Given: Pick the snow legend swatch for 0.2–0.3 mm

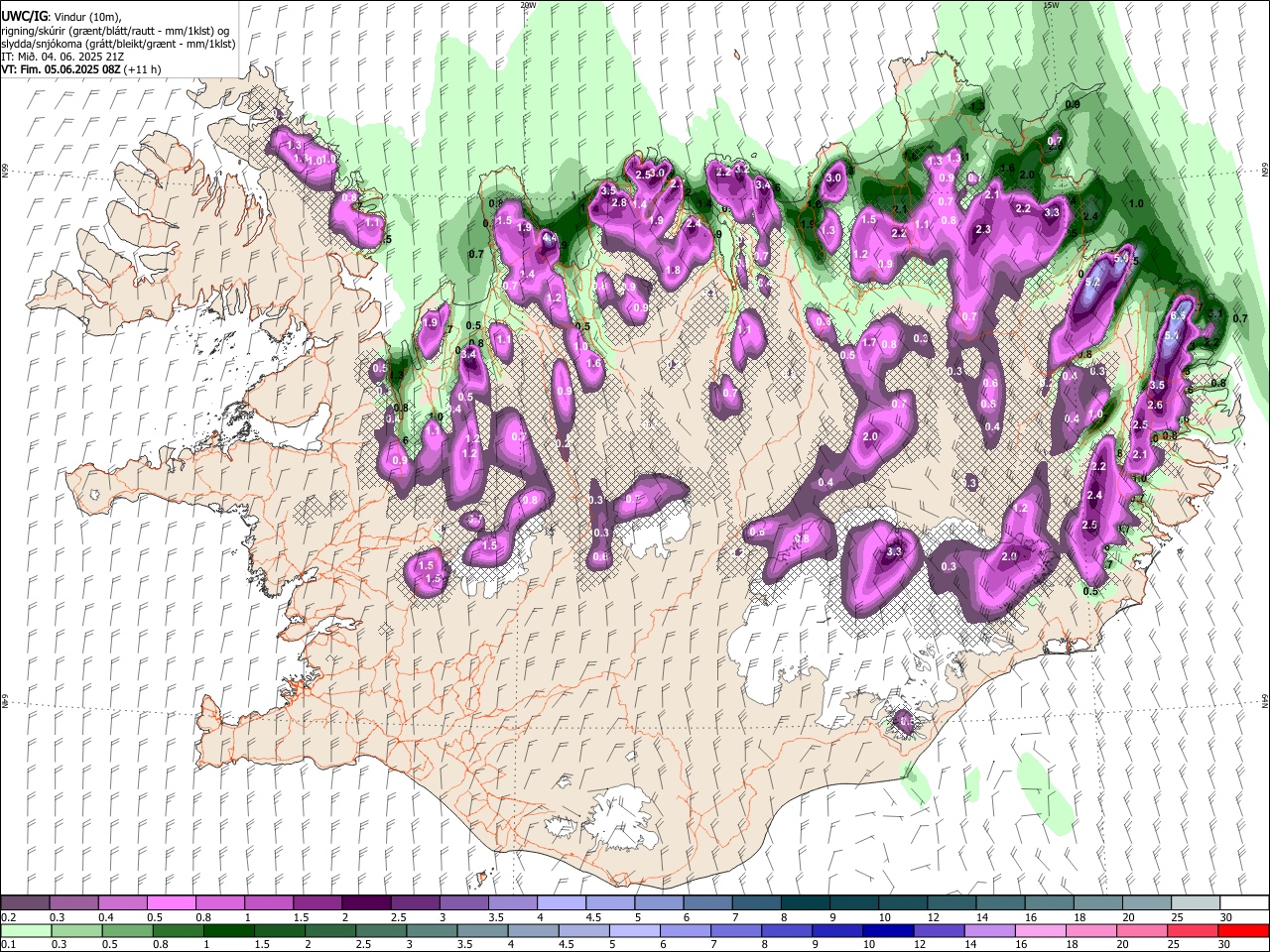Looking at the screenshot, I should (26, 902).
